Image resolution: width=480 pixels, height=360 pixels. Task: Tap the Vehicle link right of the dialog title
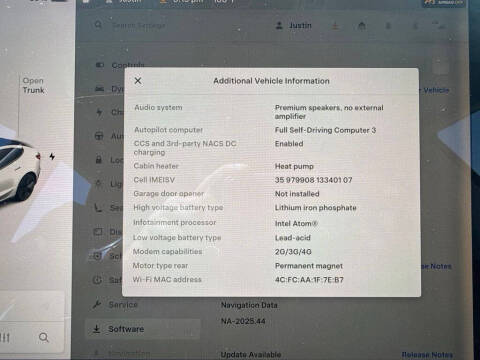436,90
